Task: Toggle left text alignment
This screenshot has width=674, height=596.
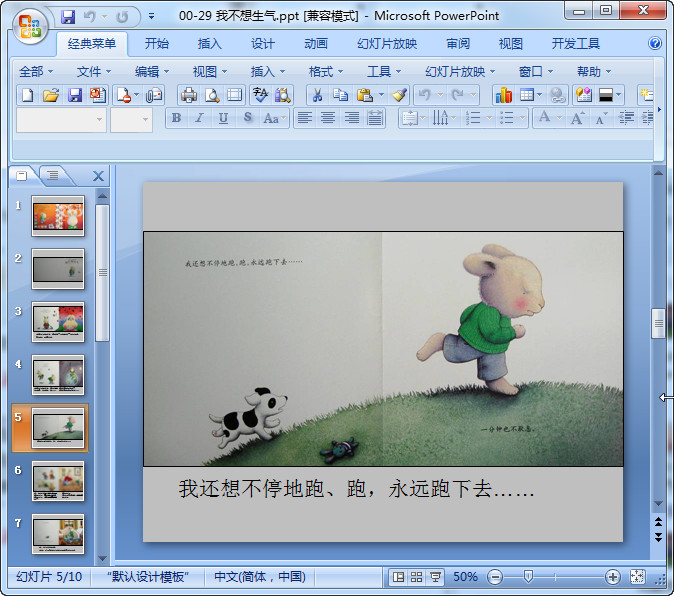Action: click(305, 118)
